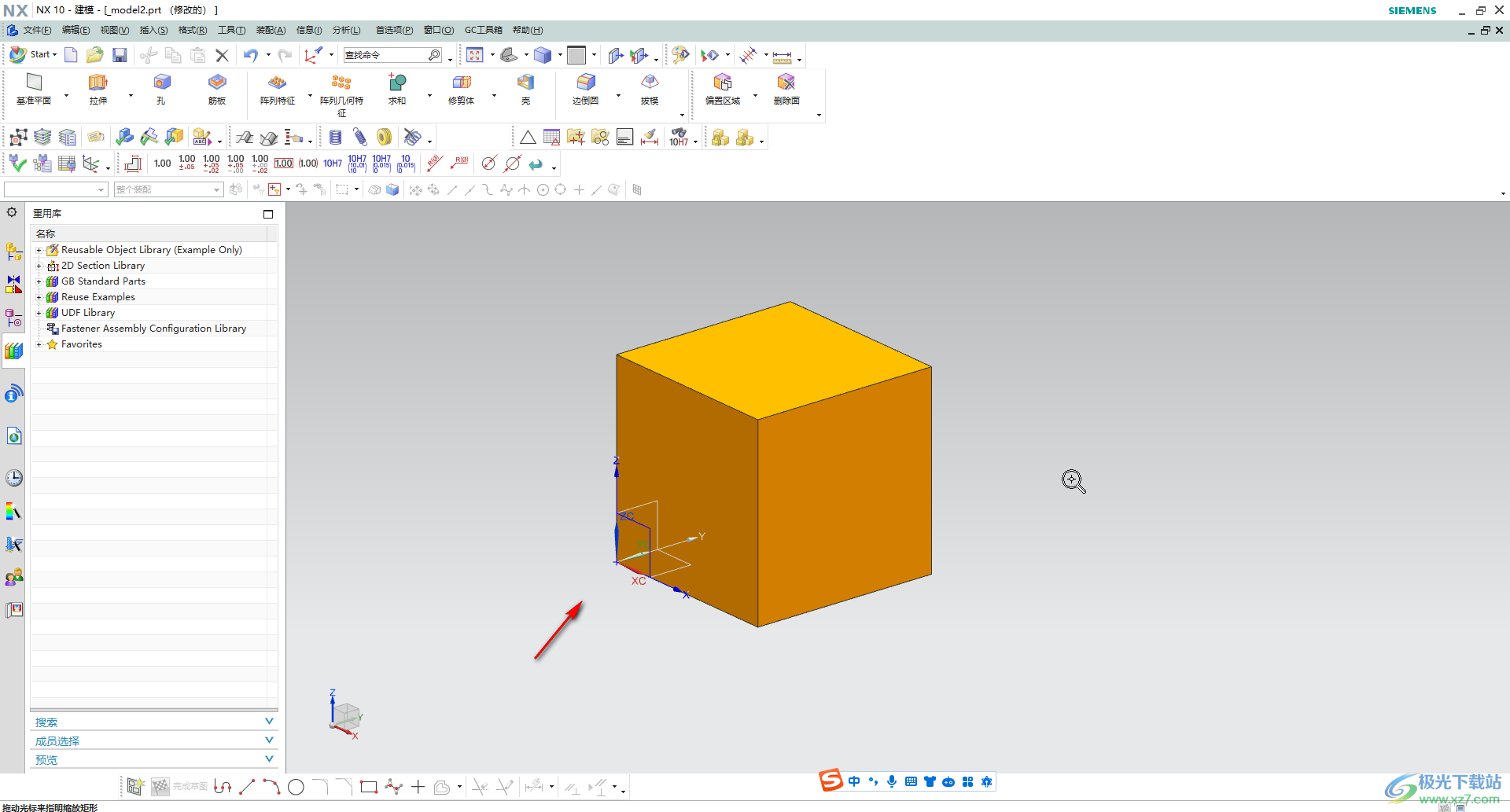The image size is (1510, 812).
Task: Open the GC工具箱 menu
Action: (x=483, y=30)
